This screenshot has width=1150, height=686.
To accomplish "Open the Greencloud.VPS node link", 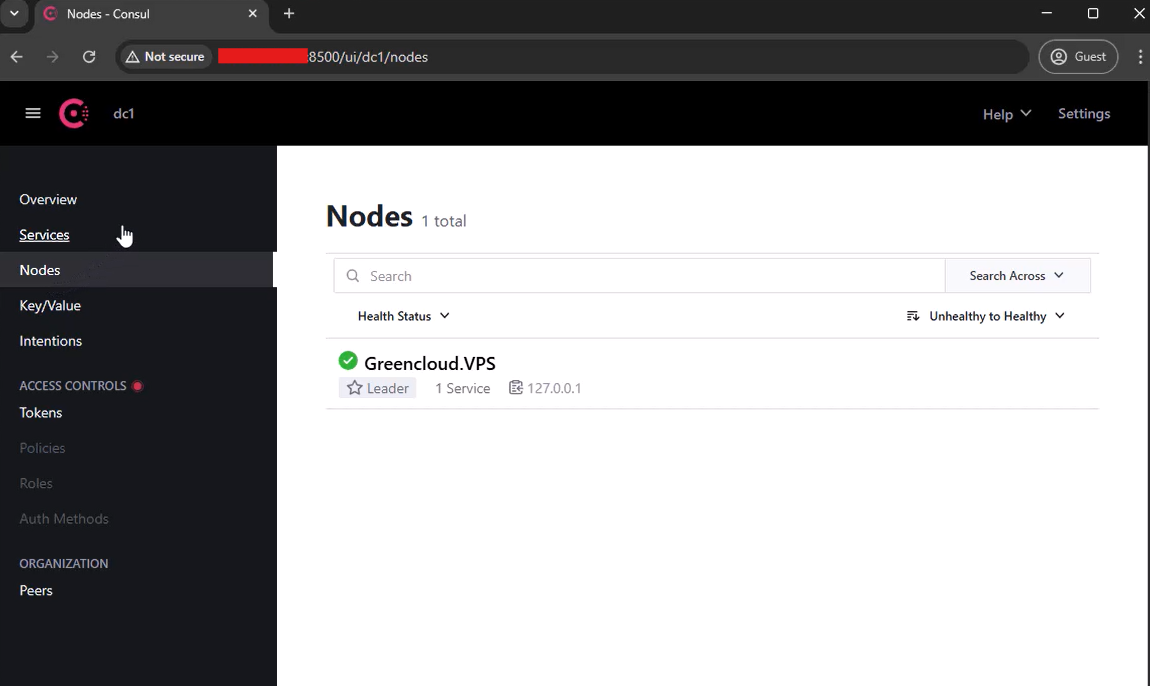I will point(430,363).
